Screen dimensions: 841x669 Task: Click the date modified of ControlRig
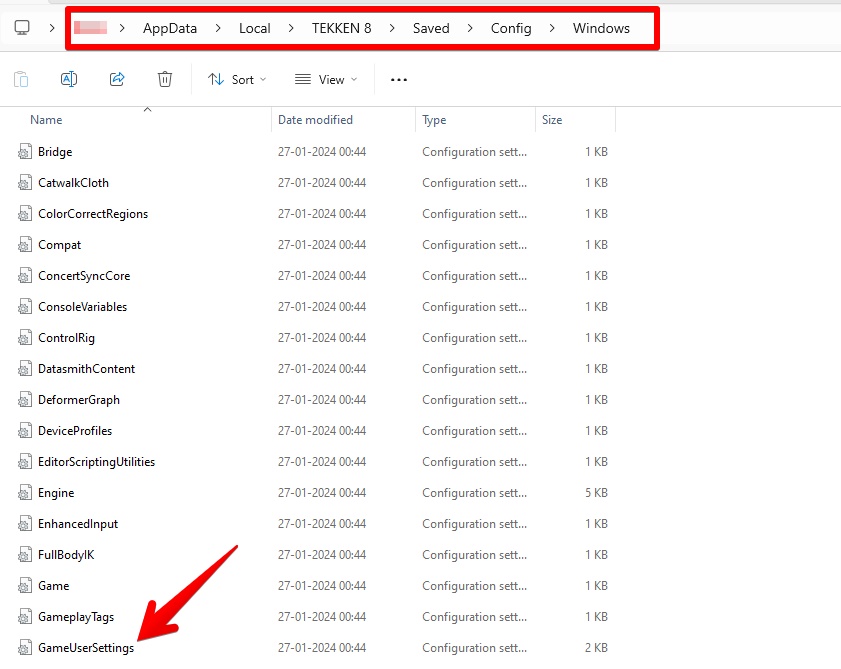322,338
